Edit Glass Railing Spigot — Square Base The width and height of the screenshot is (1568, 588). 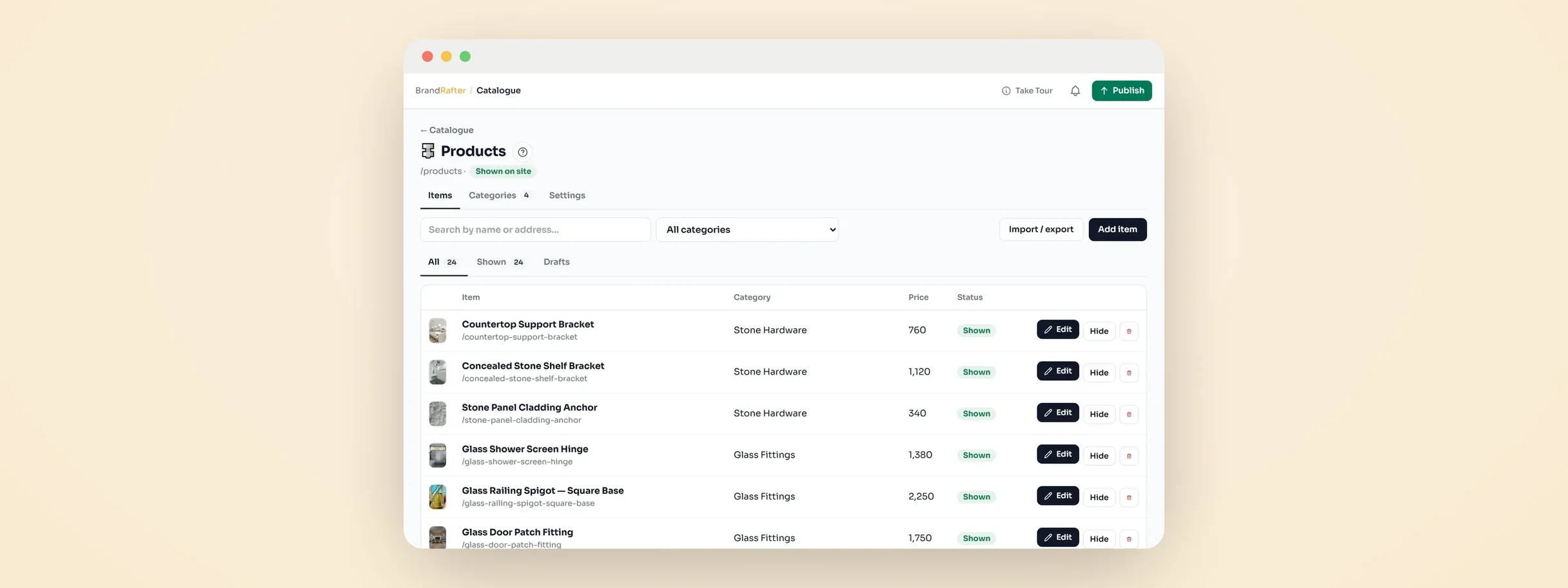pyautogui.click(x=1058, y=496)
